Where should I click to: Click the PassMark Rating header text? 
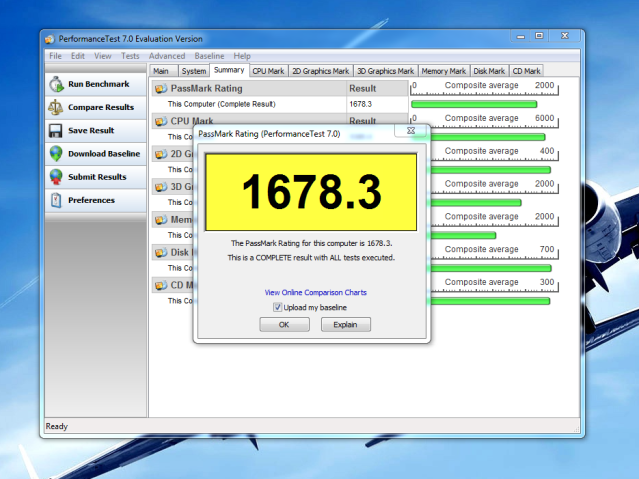pos(206,88)
